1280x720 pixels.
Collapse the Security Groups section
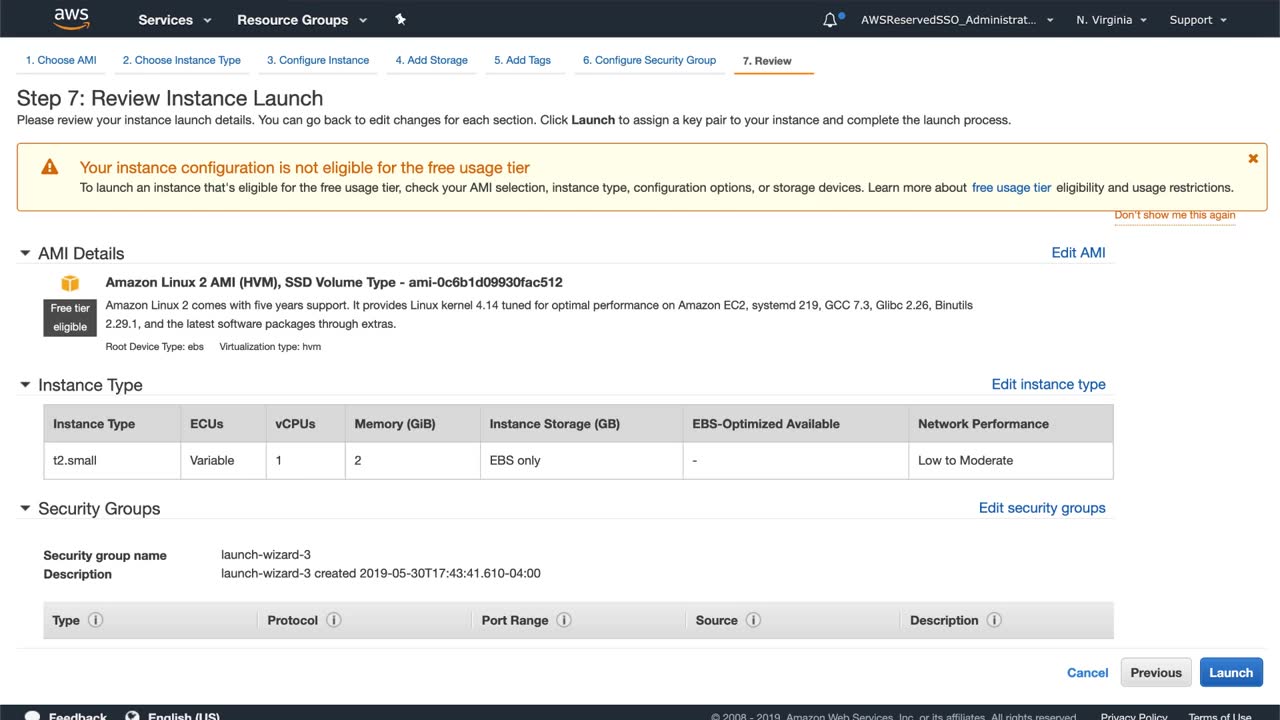pos(26,508)
